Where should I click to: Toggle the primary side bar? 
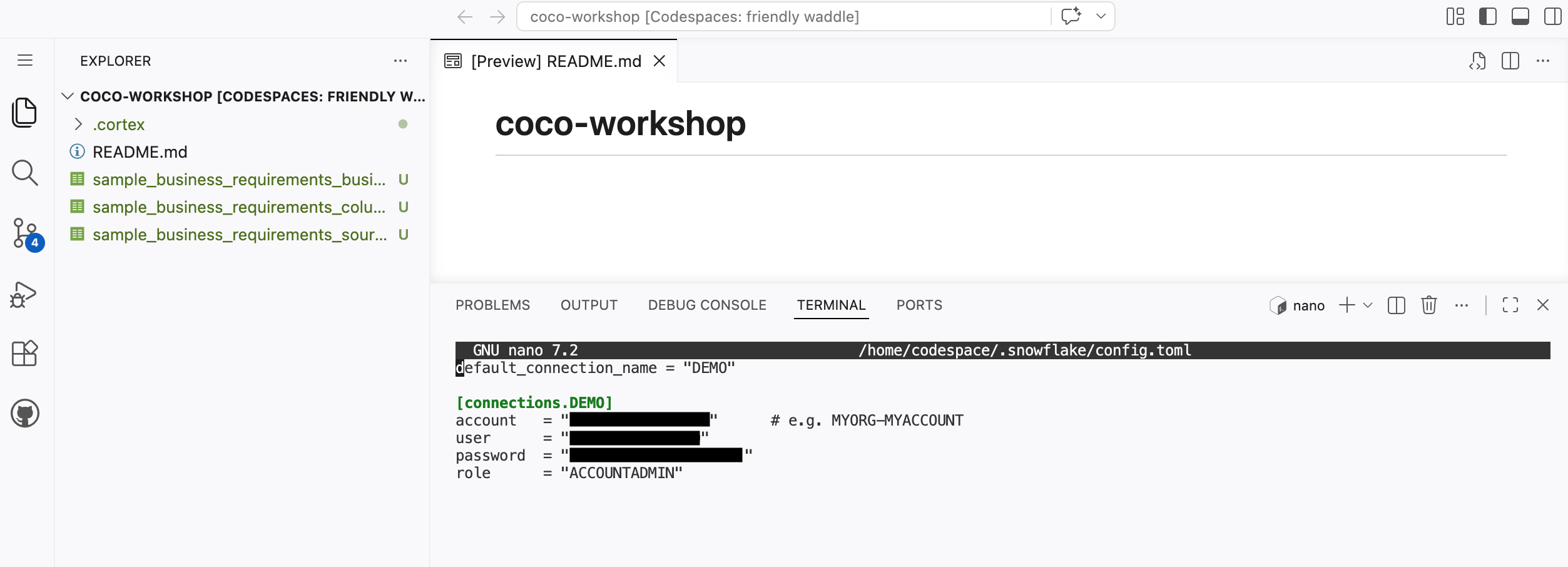click(1488, 16)
